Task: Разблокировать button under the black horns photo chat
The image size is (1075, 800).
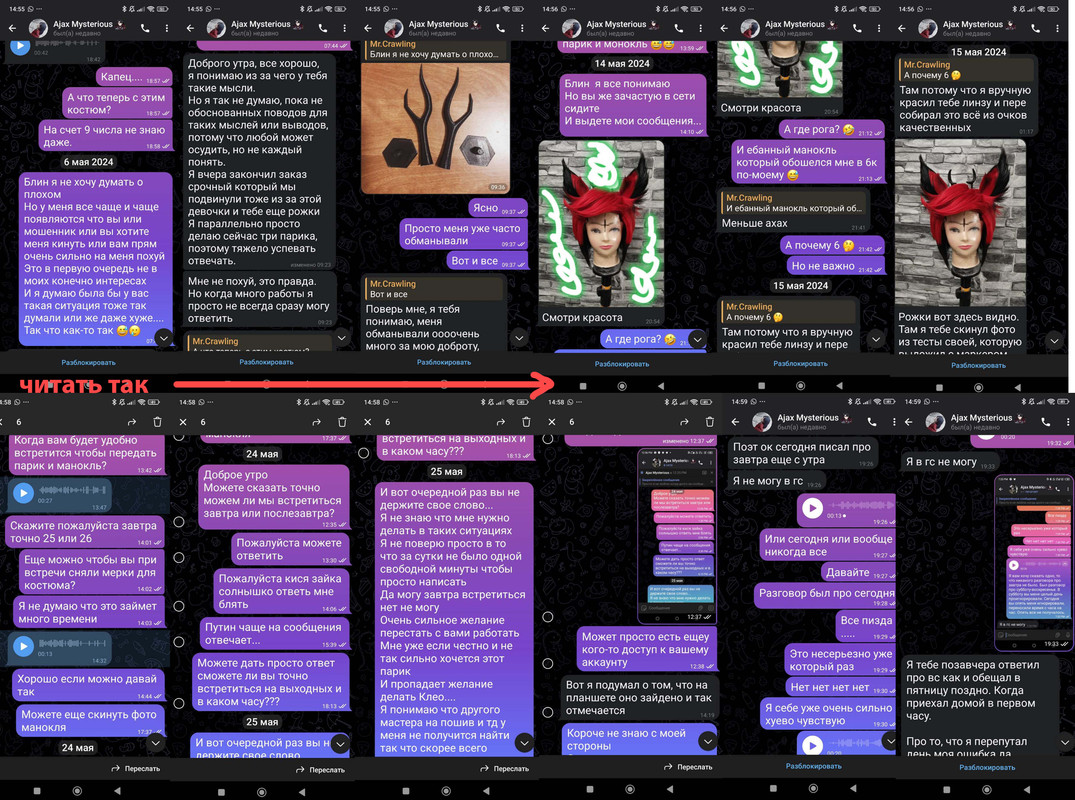Action: (444, 362)
